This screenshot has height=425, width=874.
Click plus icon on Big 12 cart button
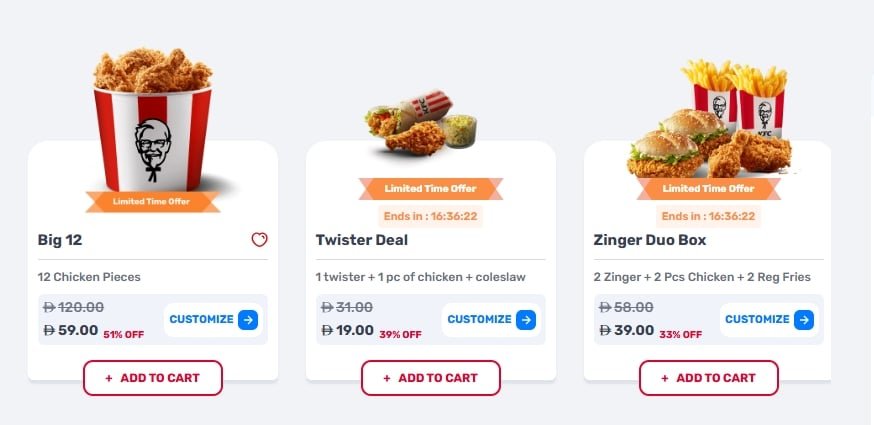click(109, 378)
